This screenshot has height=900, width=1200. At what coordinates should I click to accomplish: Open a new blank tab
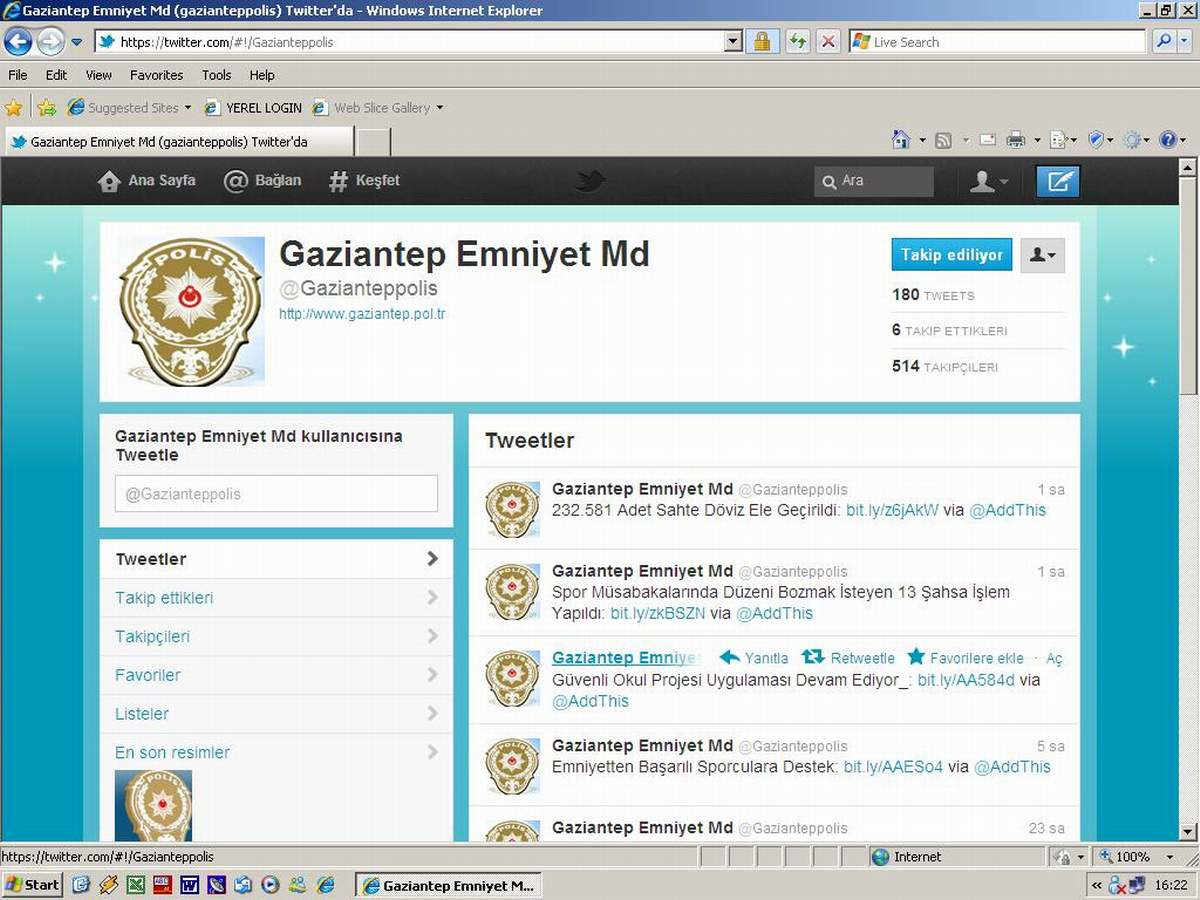tap(373, 142)
